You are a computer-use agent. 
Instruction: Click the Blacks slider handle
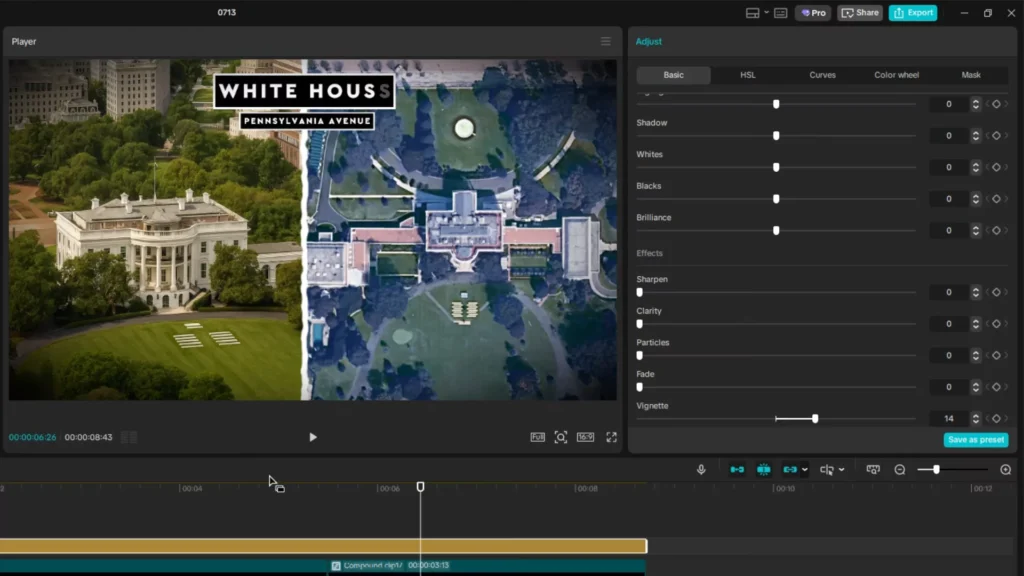pyautogui.click(x=776, y=199)
